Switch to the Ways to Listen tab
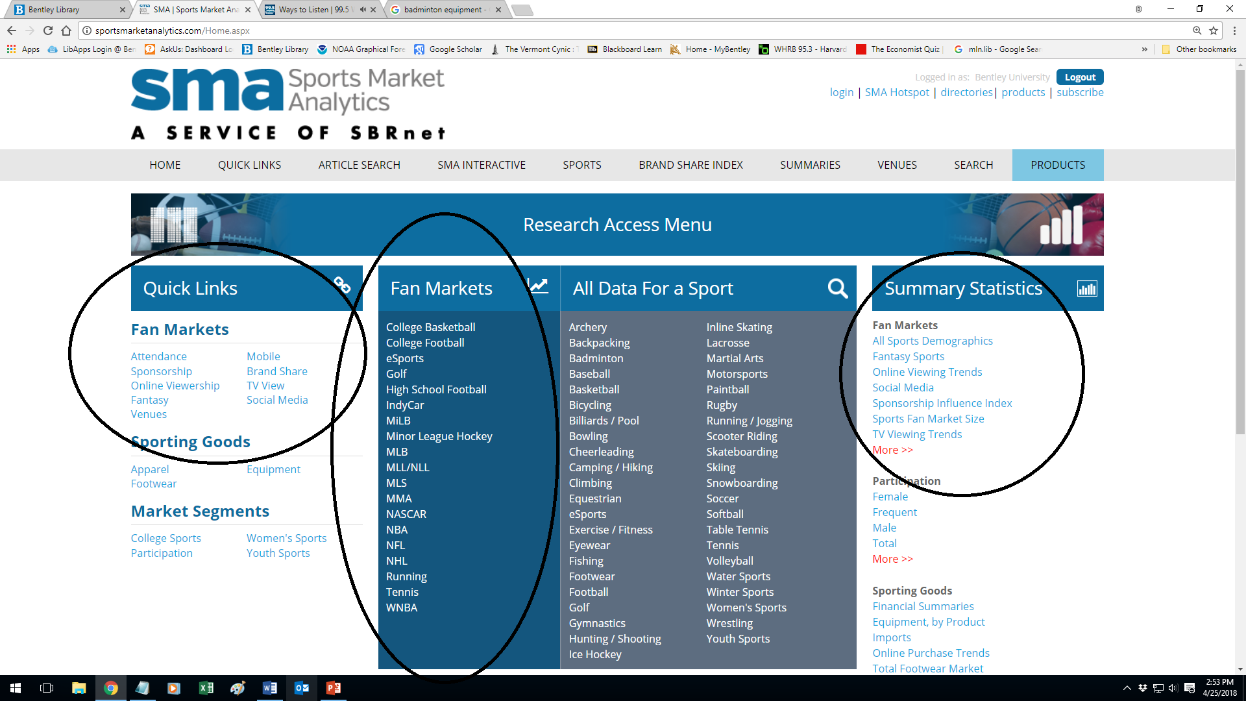Viewport: 1246px width, 701px height. [318, 9]
